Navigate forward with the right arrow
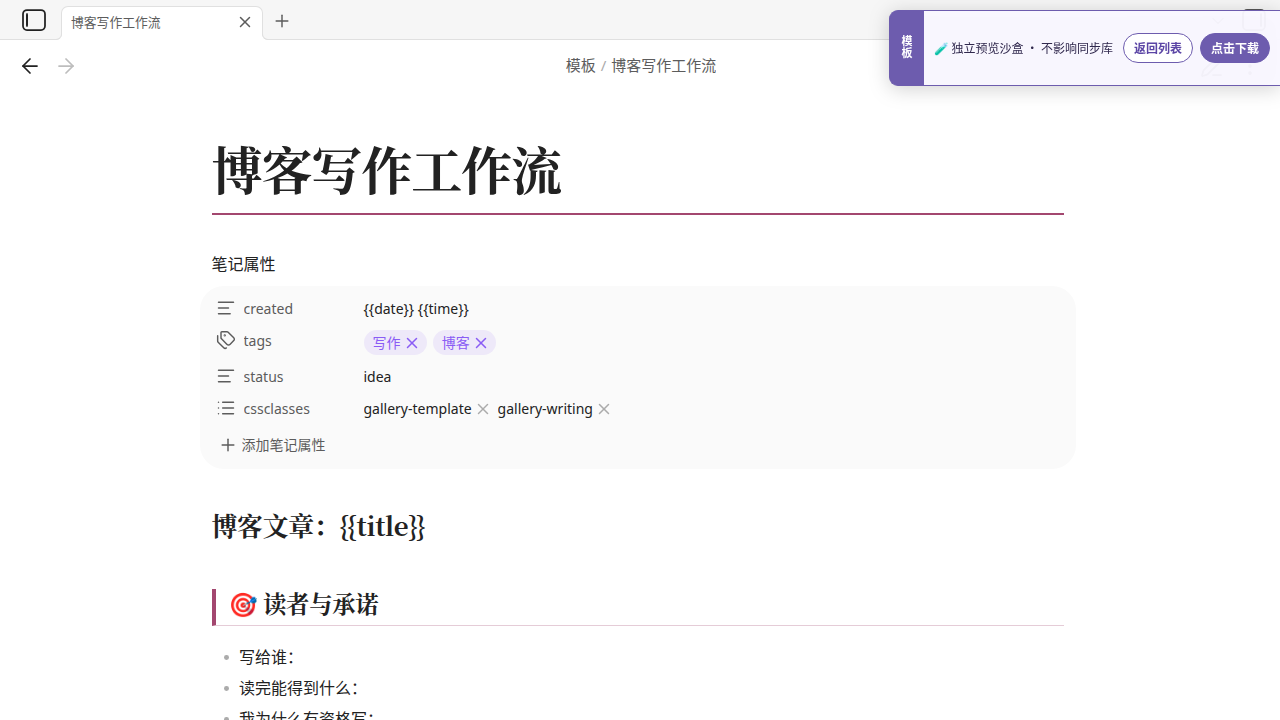Image resolution: width=1280 pixels, height=720 pixels. click(66, 66)
